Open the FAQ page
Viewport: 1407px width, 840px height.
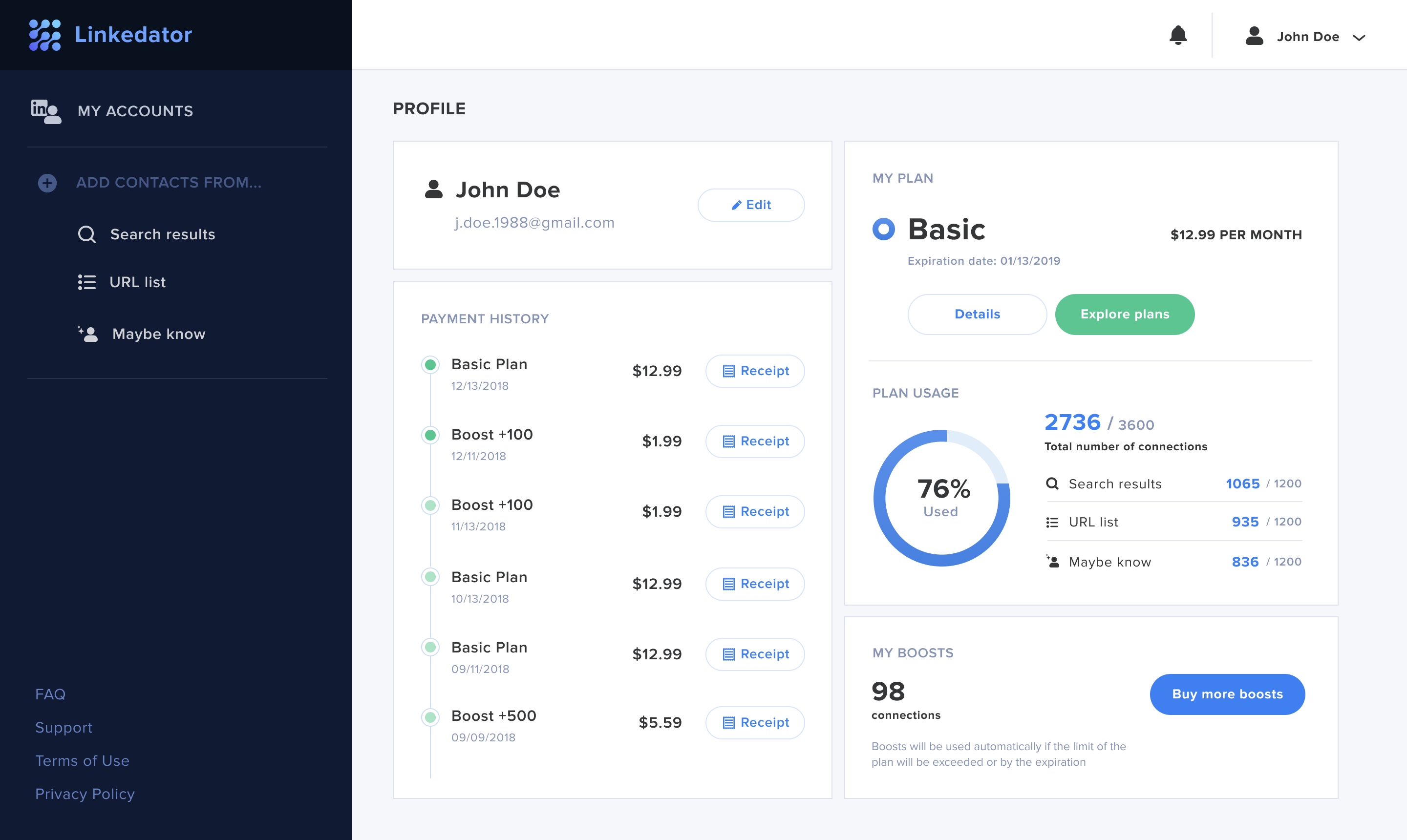click(x=50, y=694)
